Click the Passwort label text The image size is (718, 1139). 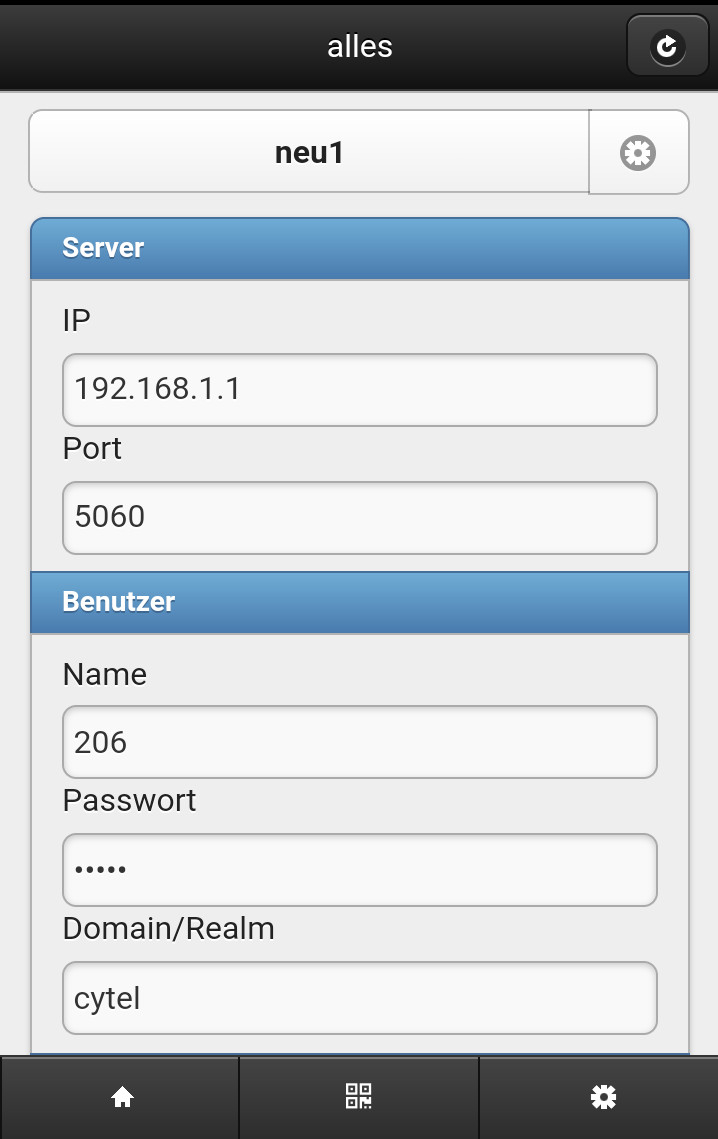[x=129, y=800]
